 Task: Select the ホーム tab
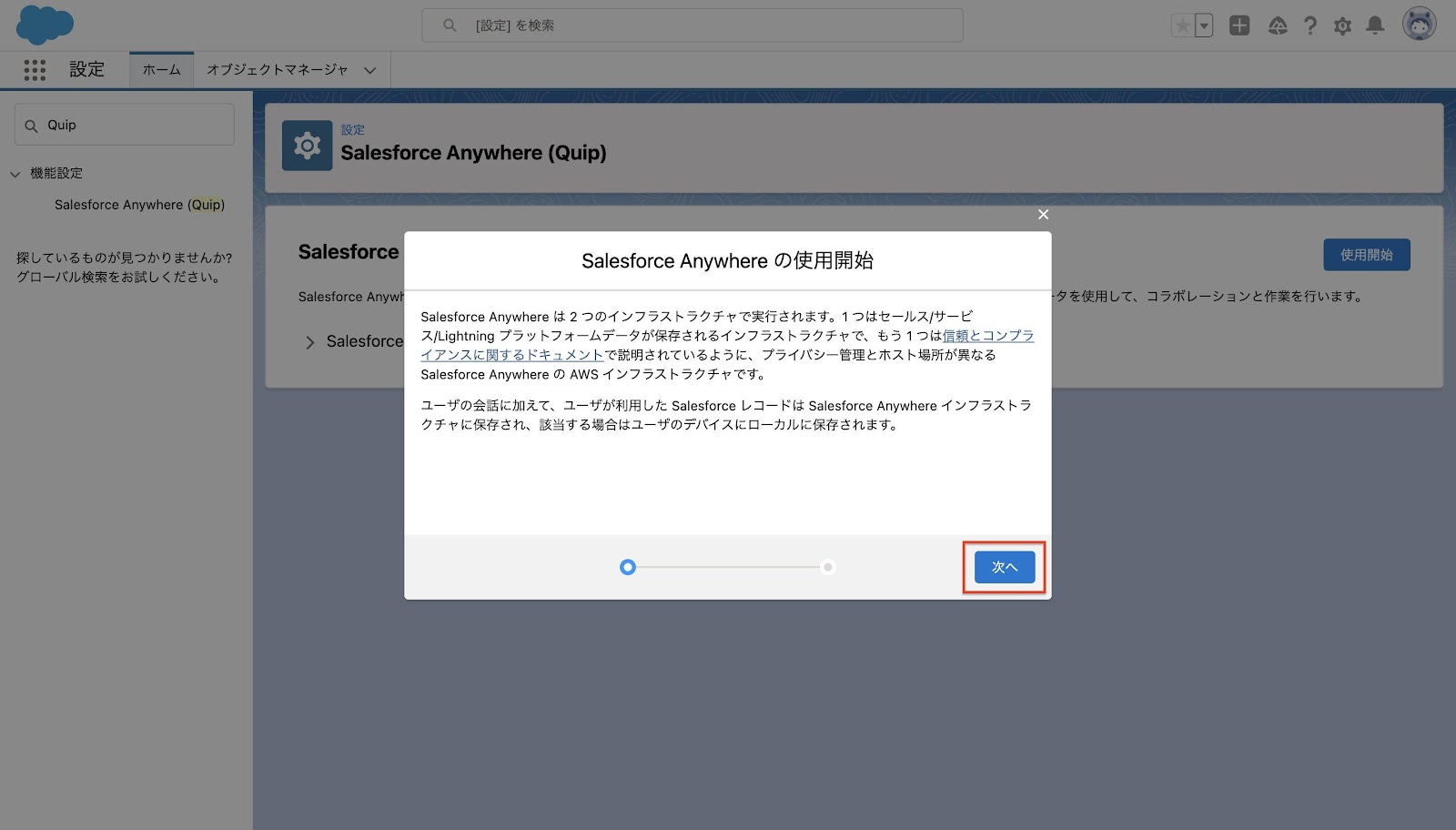(x=162, y=70)
